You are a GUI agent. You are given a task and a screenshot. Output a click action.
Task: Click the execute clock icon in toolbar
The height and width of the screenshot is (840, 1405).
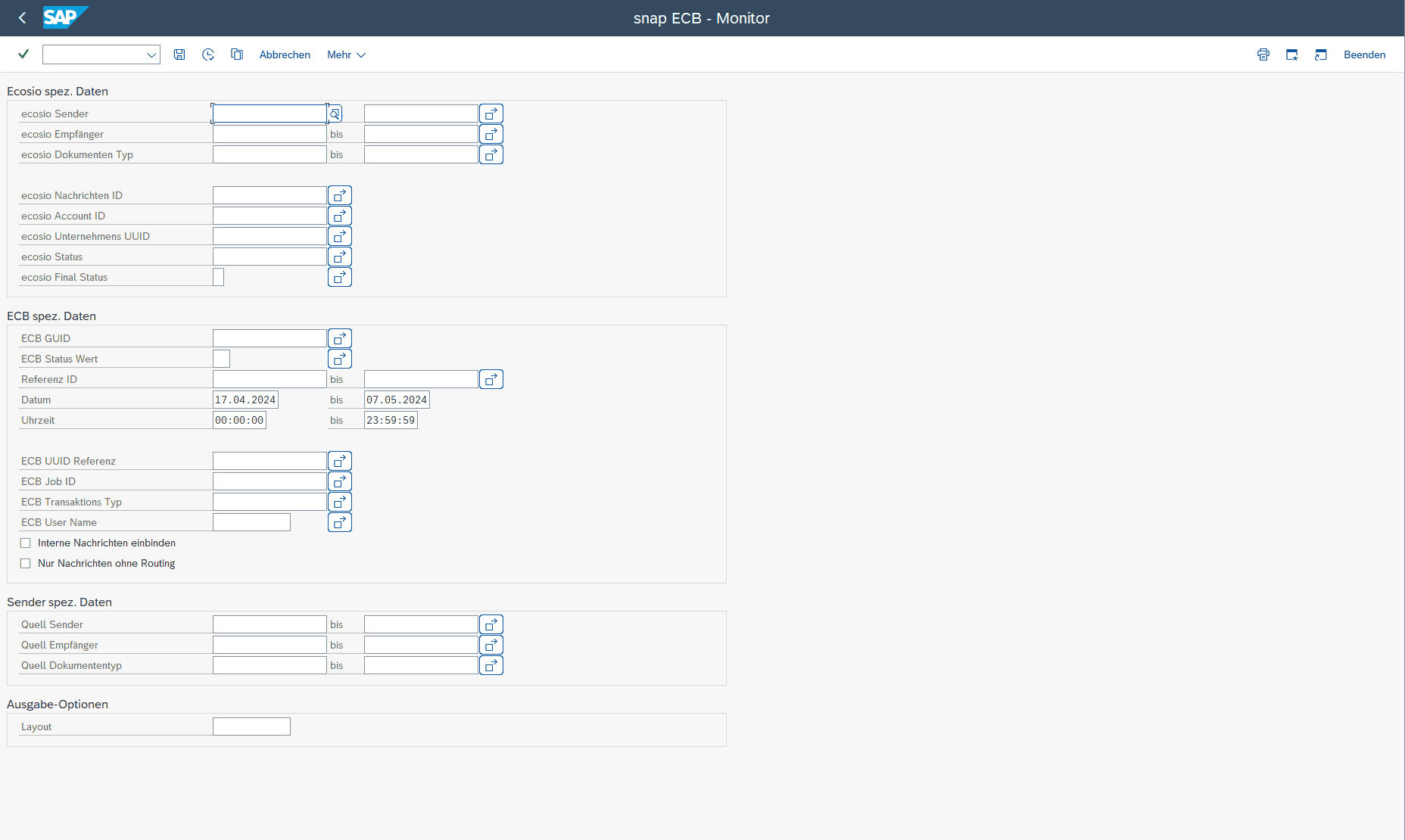208,54
